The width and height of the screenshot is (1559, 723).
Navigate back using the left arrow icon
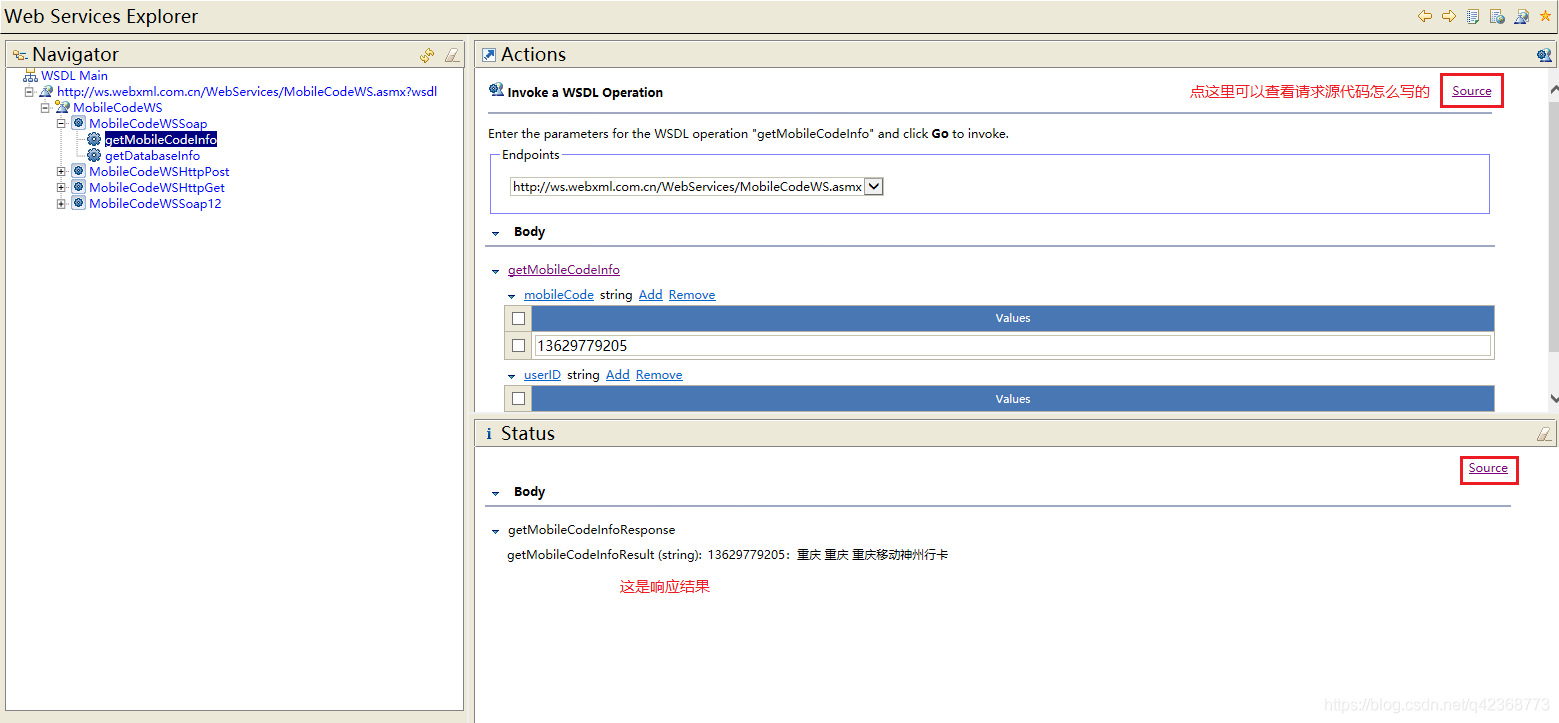point(1425,16)
